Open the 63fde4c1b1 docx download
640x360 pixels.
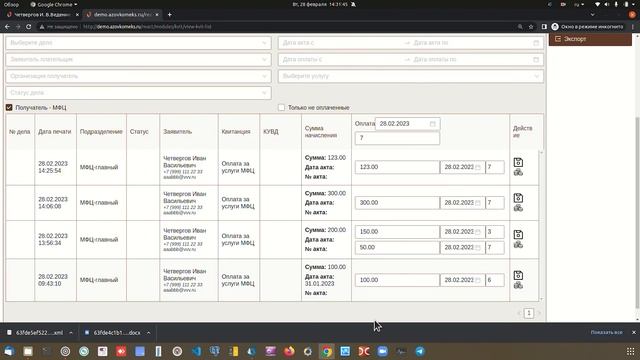113,333
